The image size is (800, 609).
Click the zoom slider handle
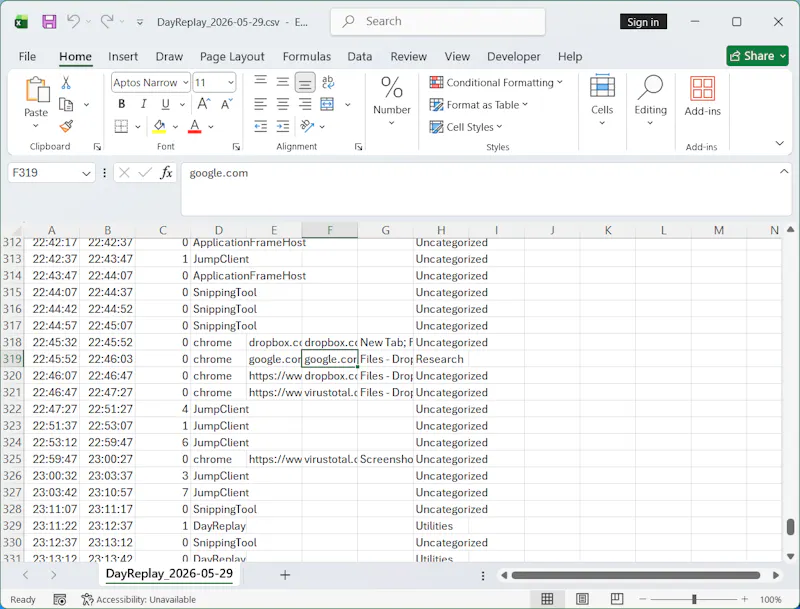[694, 599]
